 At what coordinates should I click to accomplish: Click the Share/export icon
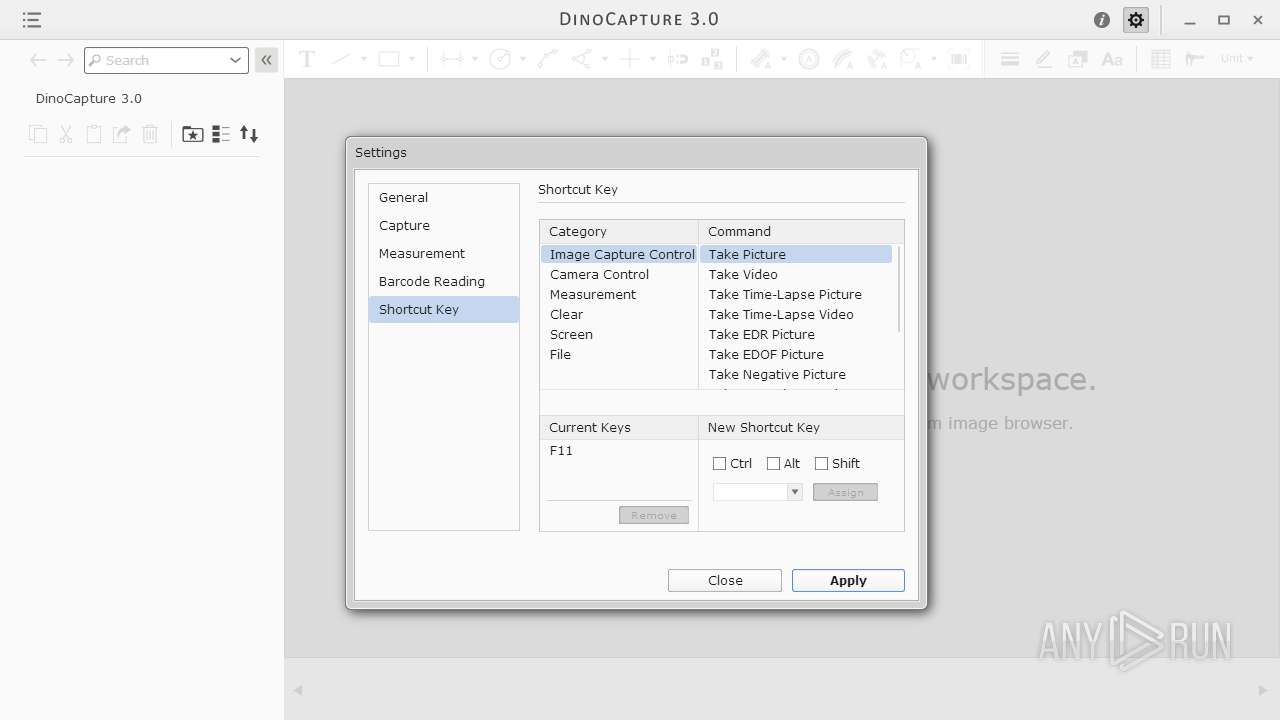coord(121,134)
